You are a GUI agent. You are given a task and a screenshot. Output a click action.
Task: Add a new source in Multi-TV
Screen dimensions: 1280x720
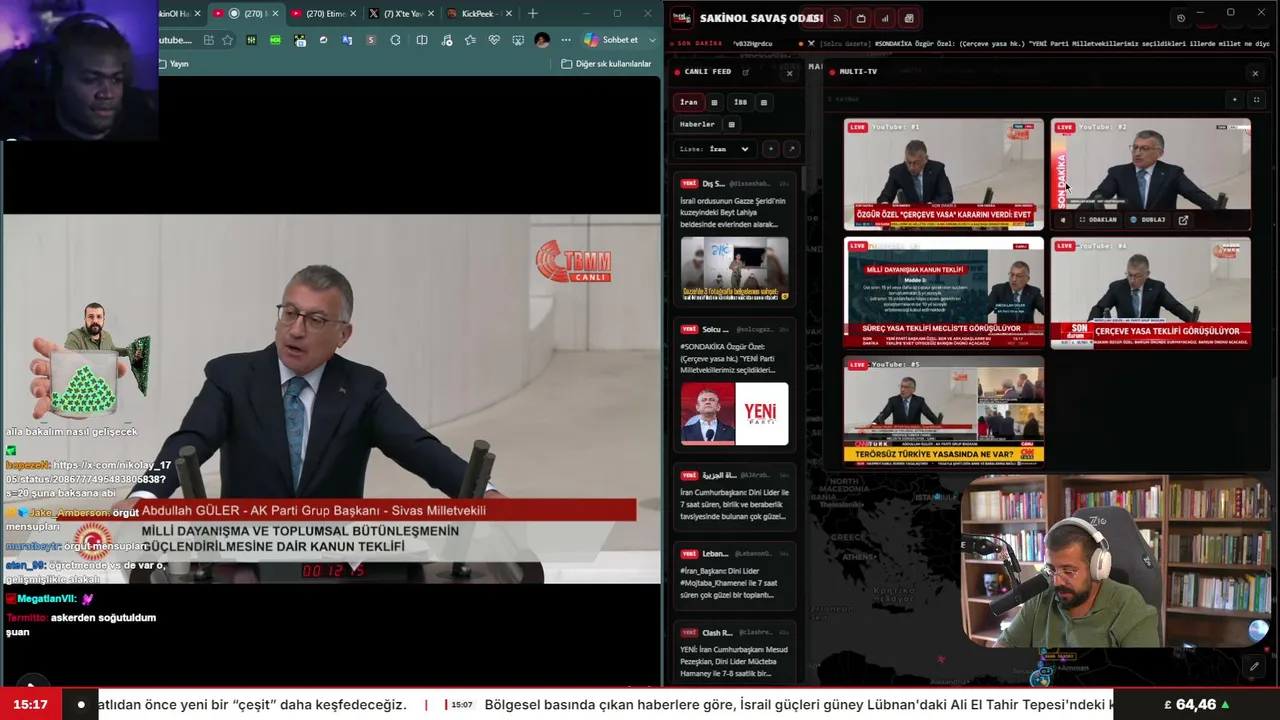coord(1234,100)
